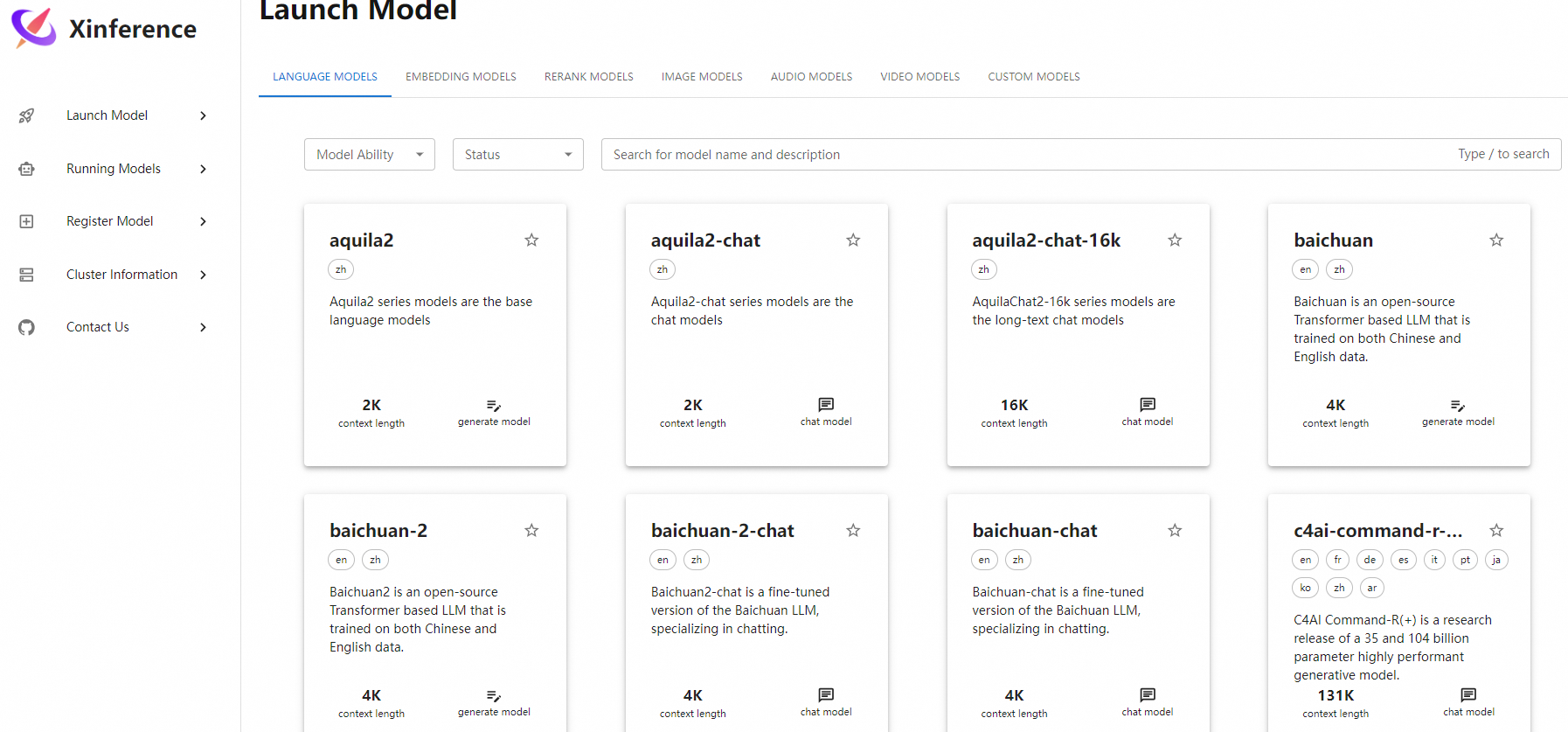Click the c4ai-command-r card title

pos(1378,531)
